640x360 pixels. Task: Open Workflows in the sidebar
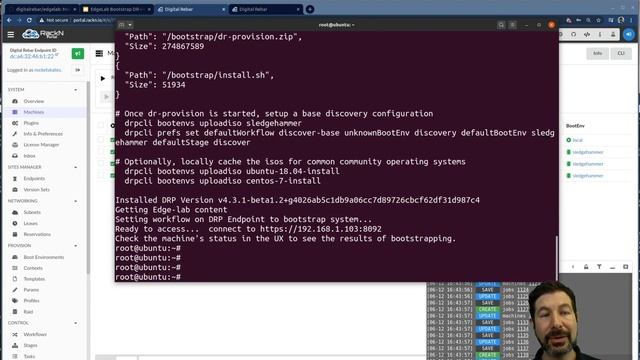pos(35,335)
